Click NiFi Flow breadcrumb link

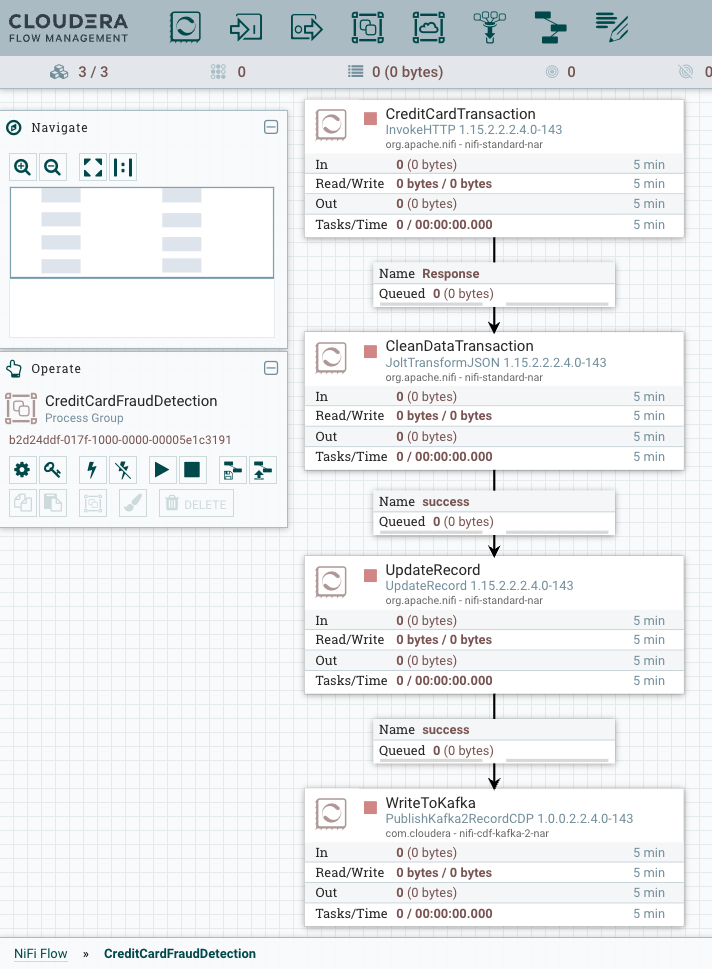tap(41, 954)
